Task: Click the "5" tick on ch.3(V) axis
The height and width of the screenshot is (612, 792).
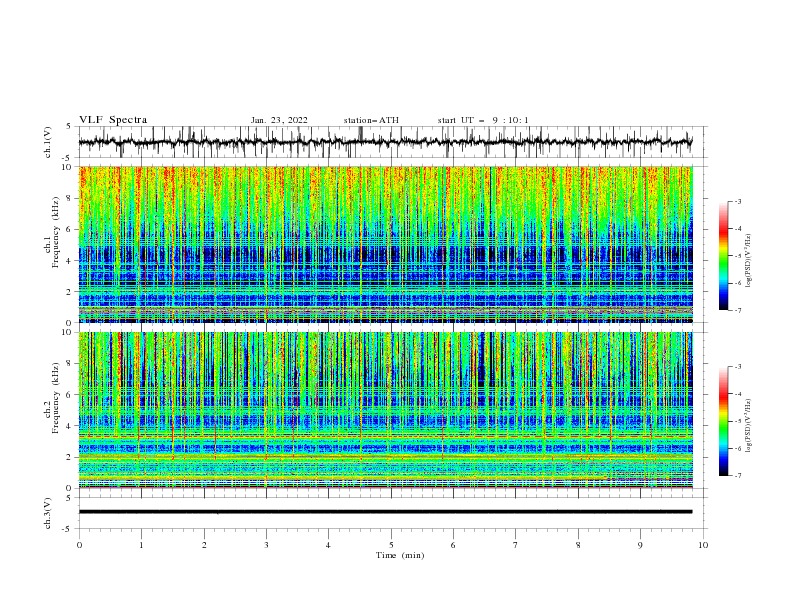Action: point(69,497)
